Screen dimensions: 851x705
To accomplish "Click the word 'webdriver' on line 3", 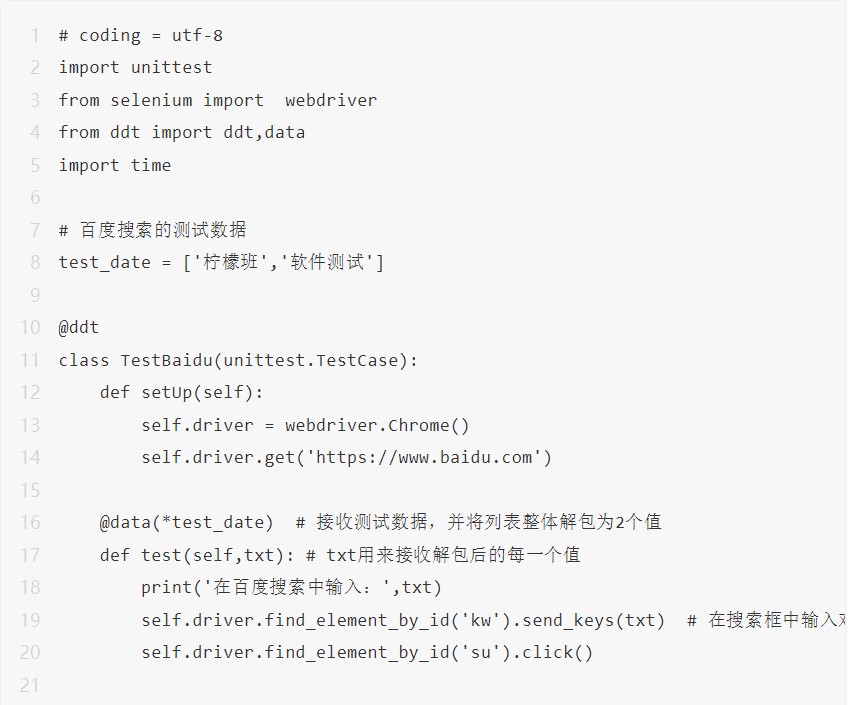I will pos(331,100).
